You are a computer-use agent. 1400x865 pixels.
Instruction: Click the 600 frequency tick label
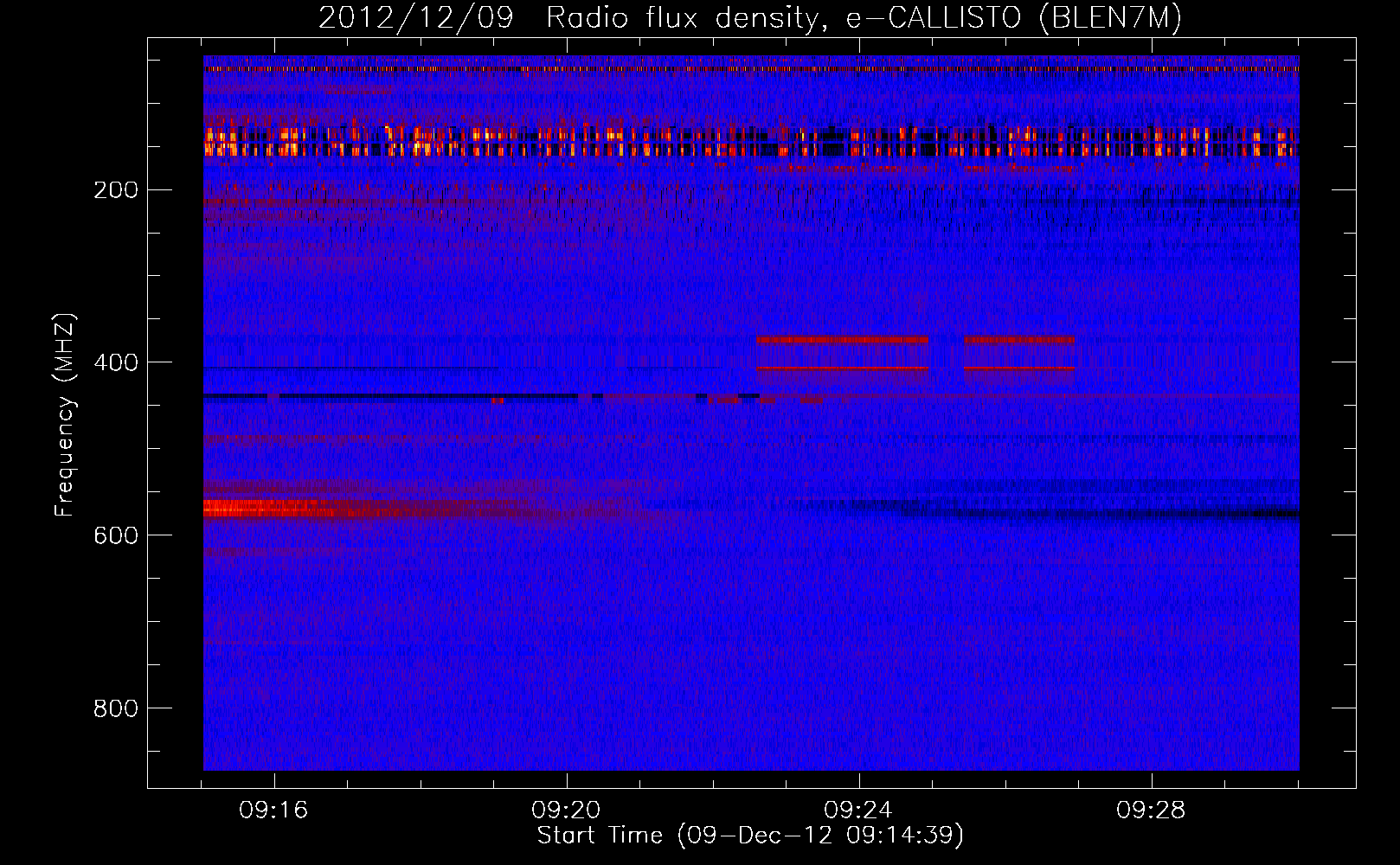[116, 535]
